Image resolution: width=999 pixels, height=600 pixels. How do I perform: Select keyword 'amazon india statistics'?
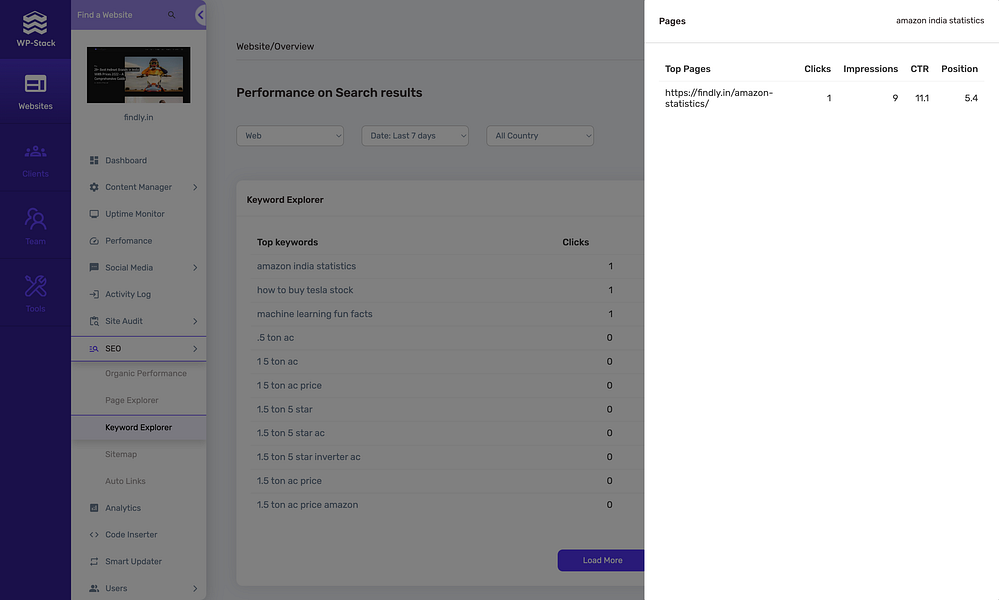click(306, 266)
